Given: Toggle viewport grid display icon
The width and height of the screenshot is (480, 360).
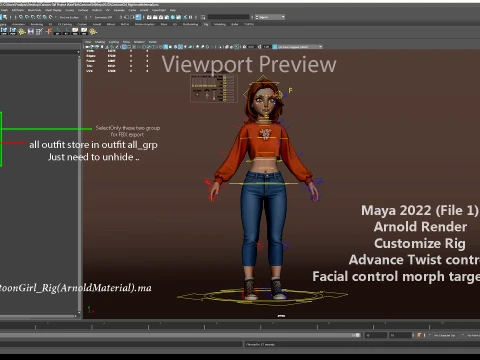Looking at the screenshot, I should [x=124, y=47].
